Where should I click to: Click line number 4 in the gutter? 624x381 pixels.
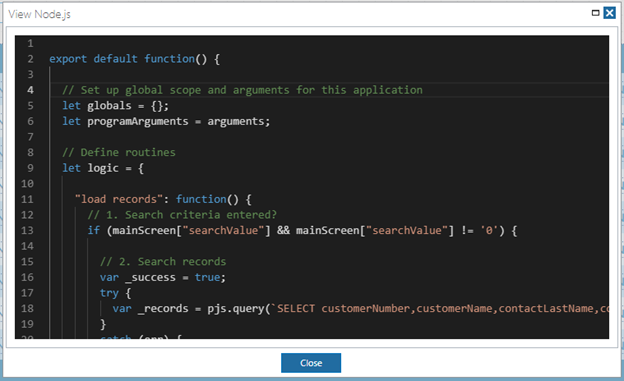[x=30, y=90]
